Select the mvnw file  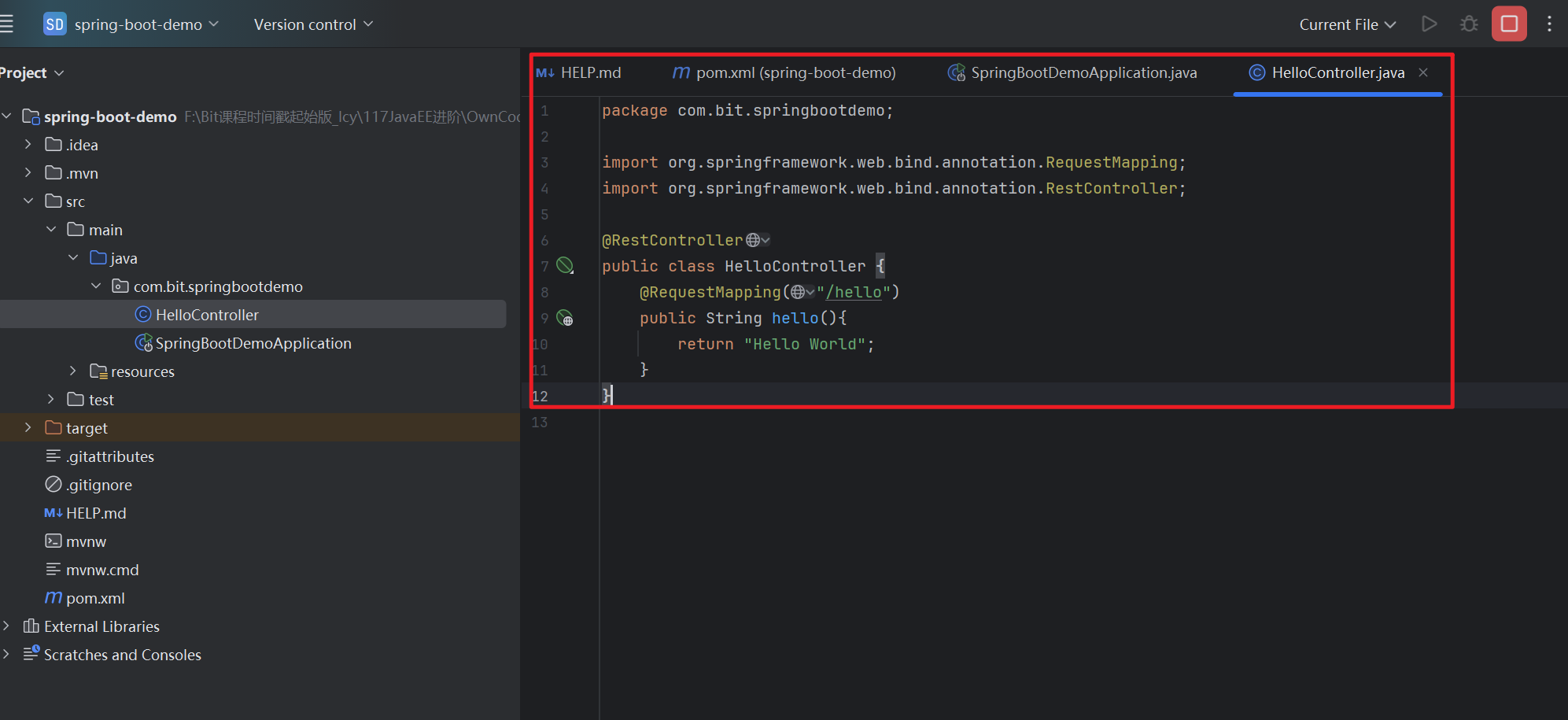click(x=86, y=541)
